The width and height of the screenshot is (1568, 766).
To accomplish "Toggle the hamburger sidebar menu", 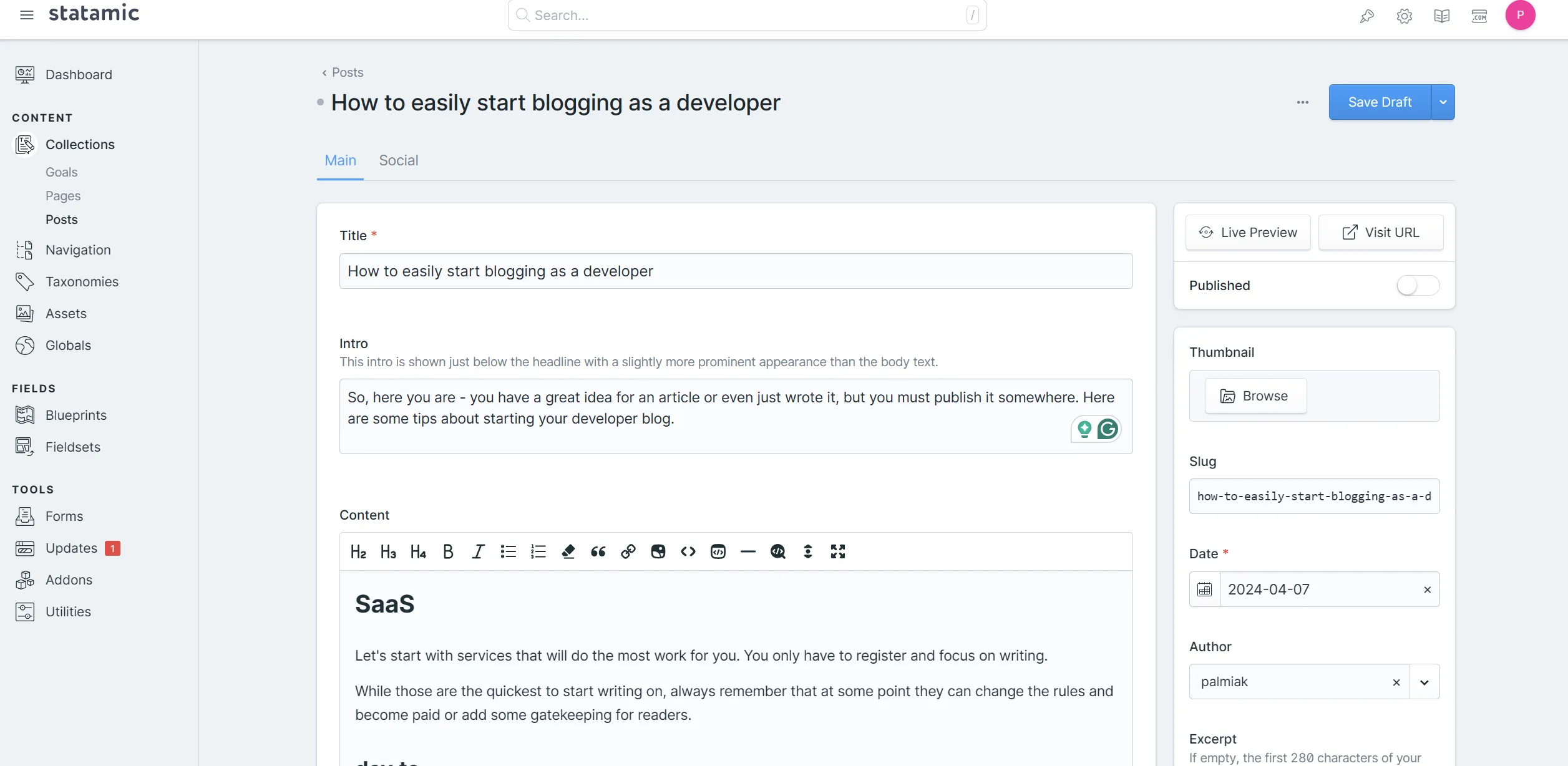I will coord(26,15).
